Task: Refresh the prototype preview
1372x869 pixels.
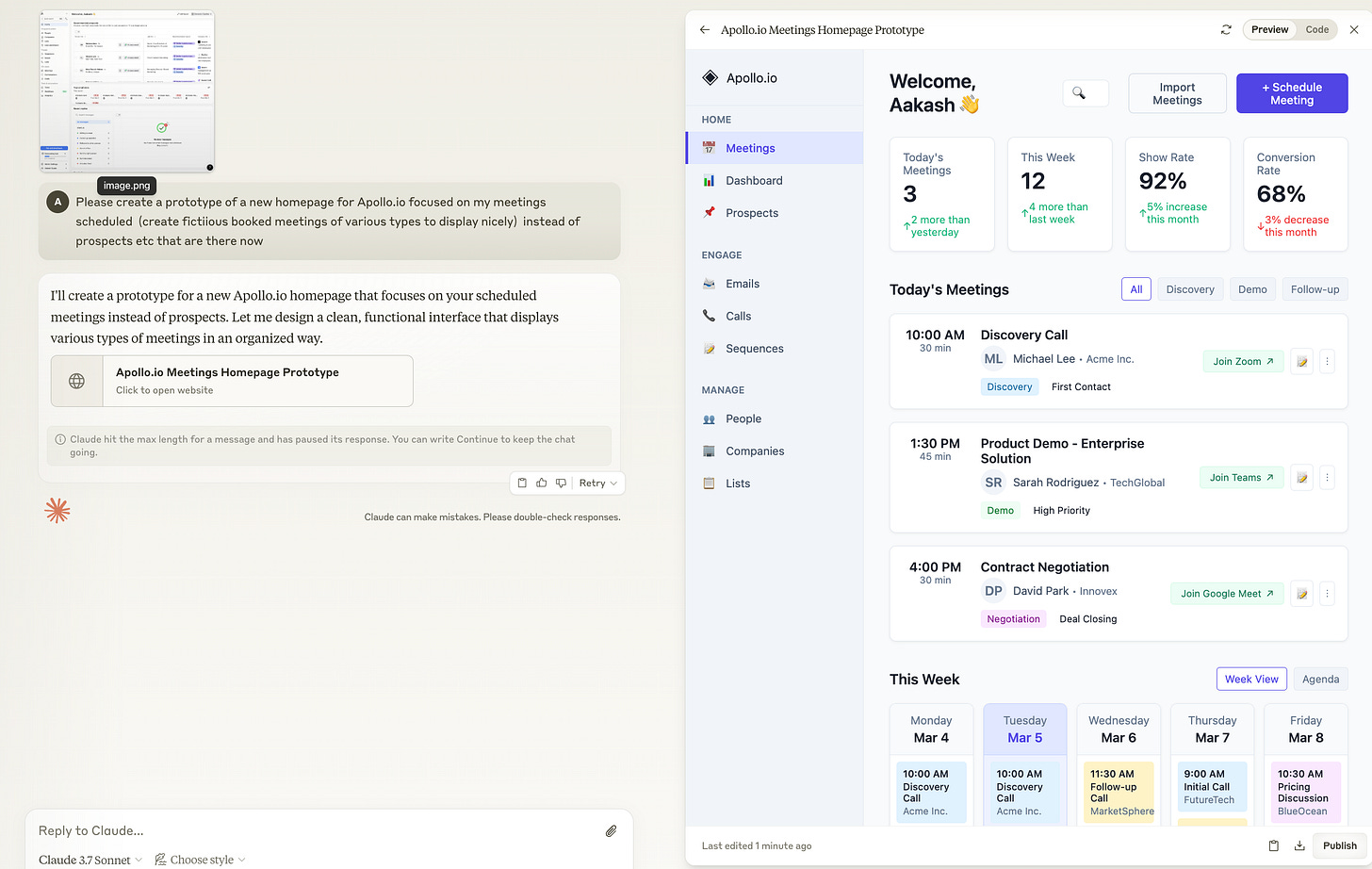Action: point(1226,30)
